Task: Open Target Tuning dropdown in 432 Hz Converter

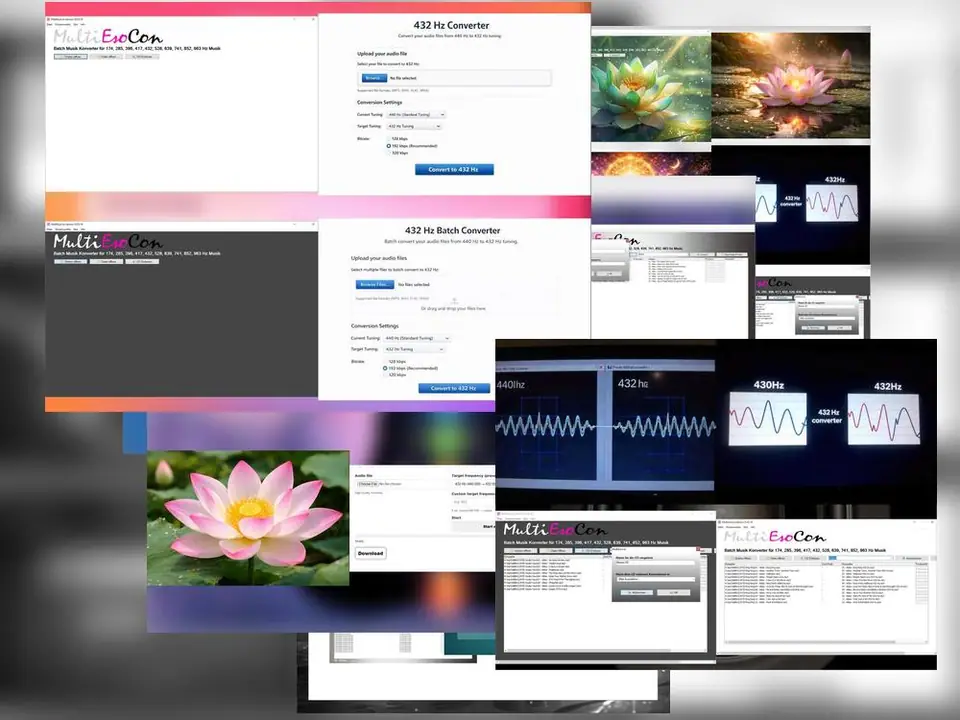Action: 412,127
